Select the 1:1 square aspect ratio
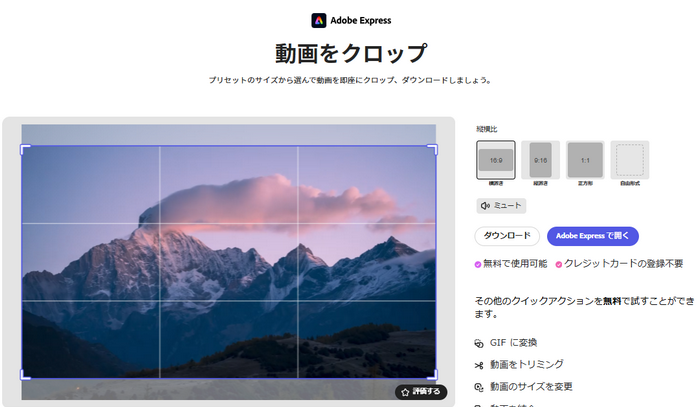Screen dimensions: 700x407 pyautogui.click(x=585, y=160)
